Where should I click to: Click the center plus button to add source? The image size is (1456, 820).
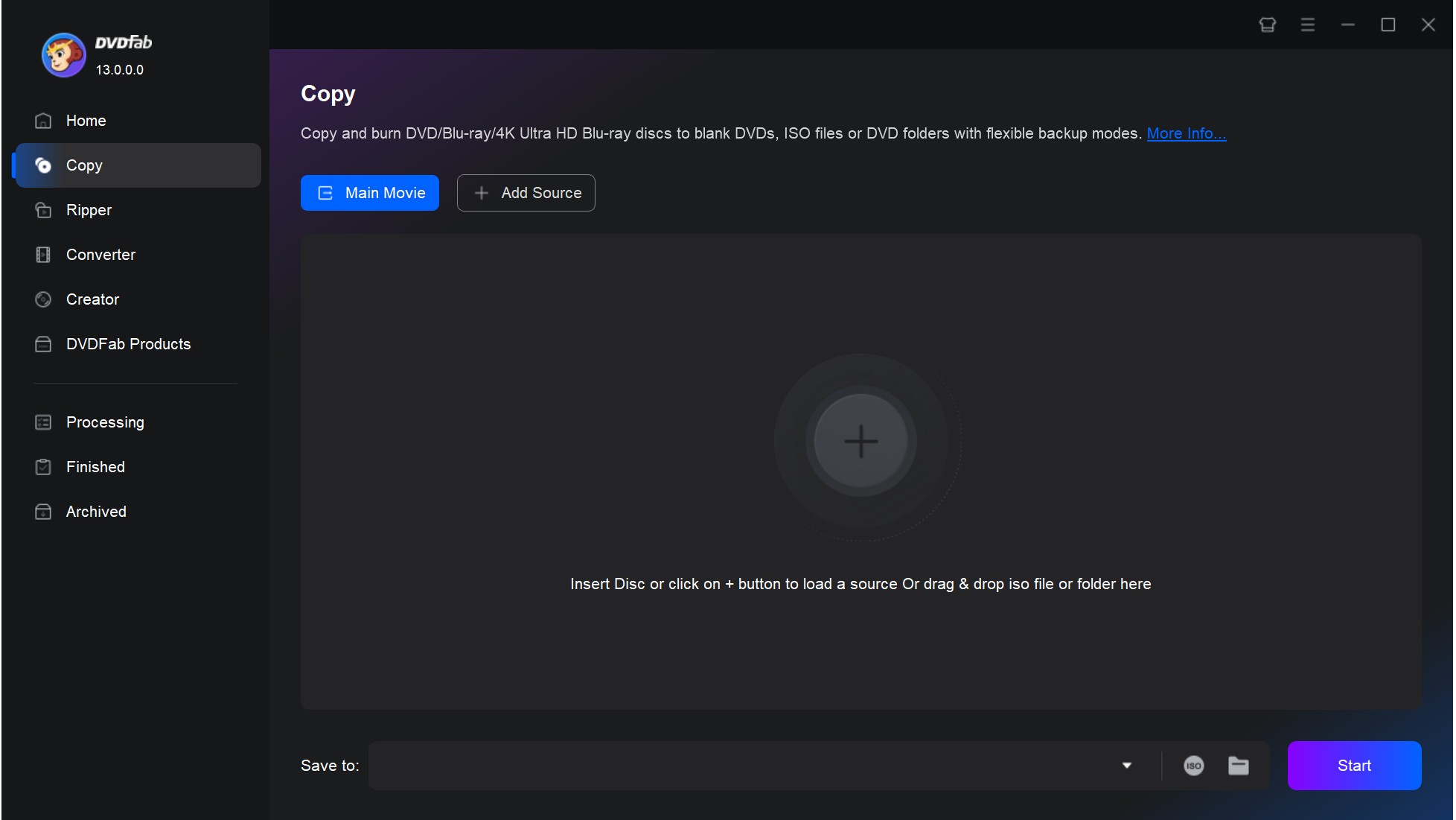[x=860, y=441]
